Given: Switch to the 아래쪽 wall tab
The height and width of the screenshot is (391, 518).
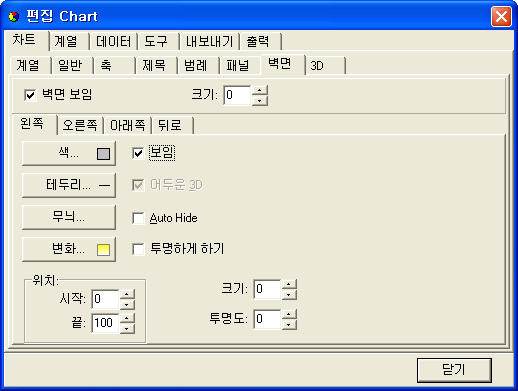Looking at the screenshot, I should coord(128,126).
